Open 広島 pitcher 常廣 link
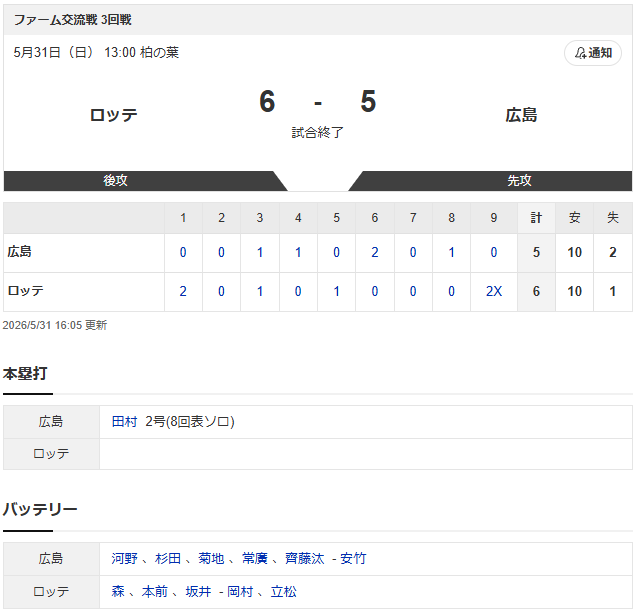 coord(255,559)
